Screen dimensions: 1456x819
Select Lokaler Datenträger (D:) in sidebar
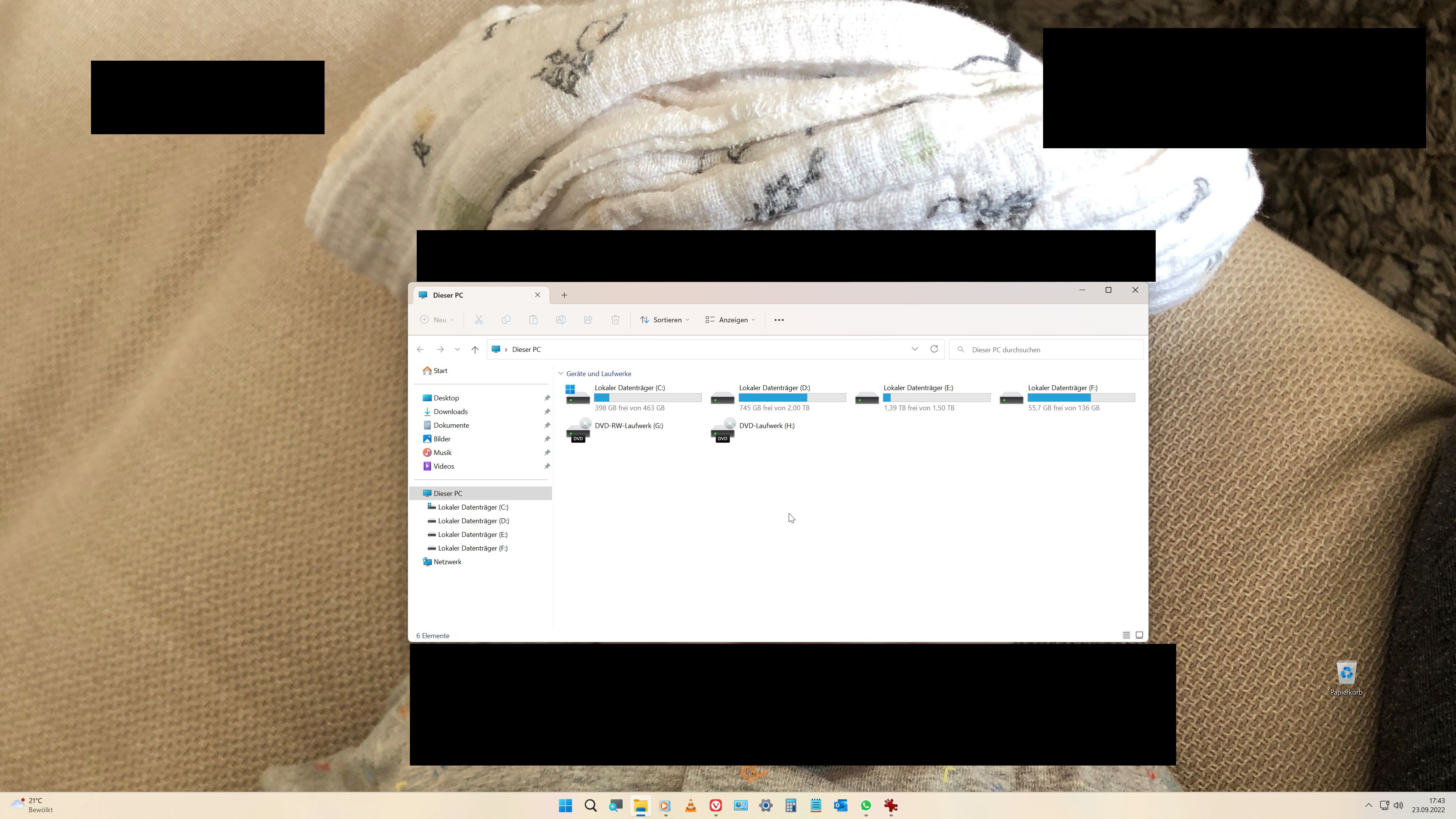(473, 521)
